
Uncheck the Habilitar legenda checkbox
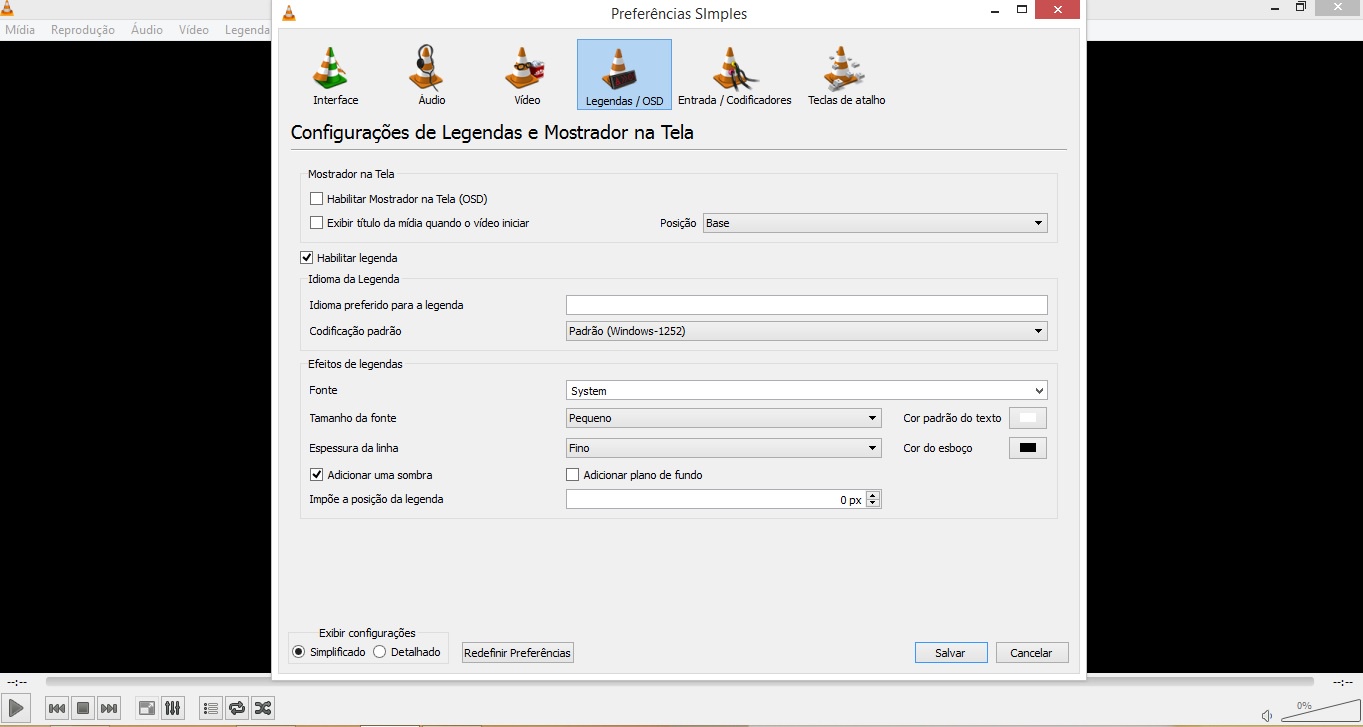click(x=307, y=258)
